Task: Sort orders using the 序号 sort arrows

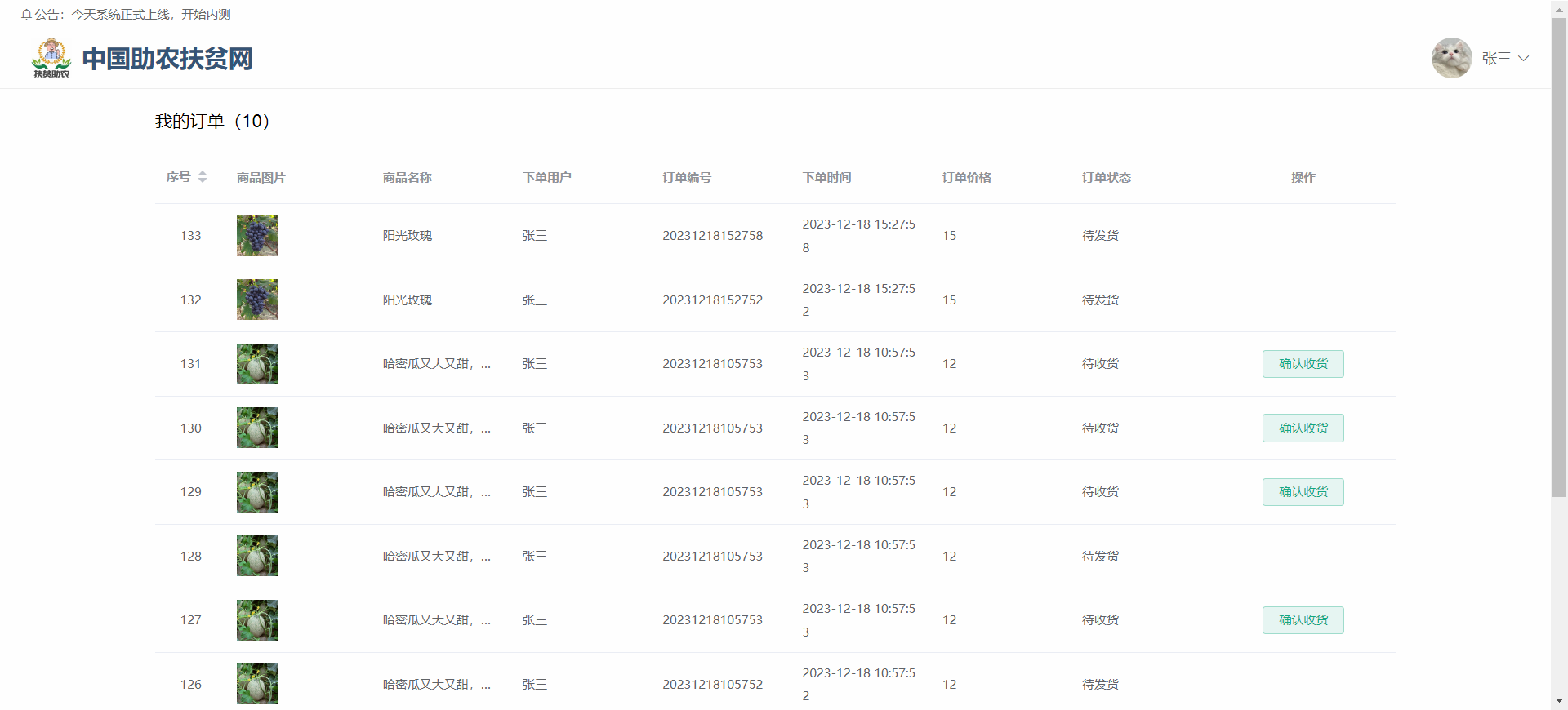Action: click(x=203, y=177)
